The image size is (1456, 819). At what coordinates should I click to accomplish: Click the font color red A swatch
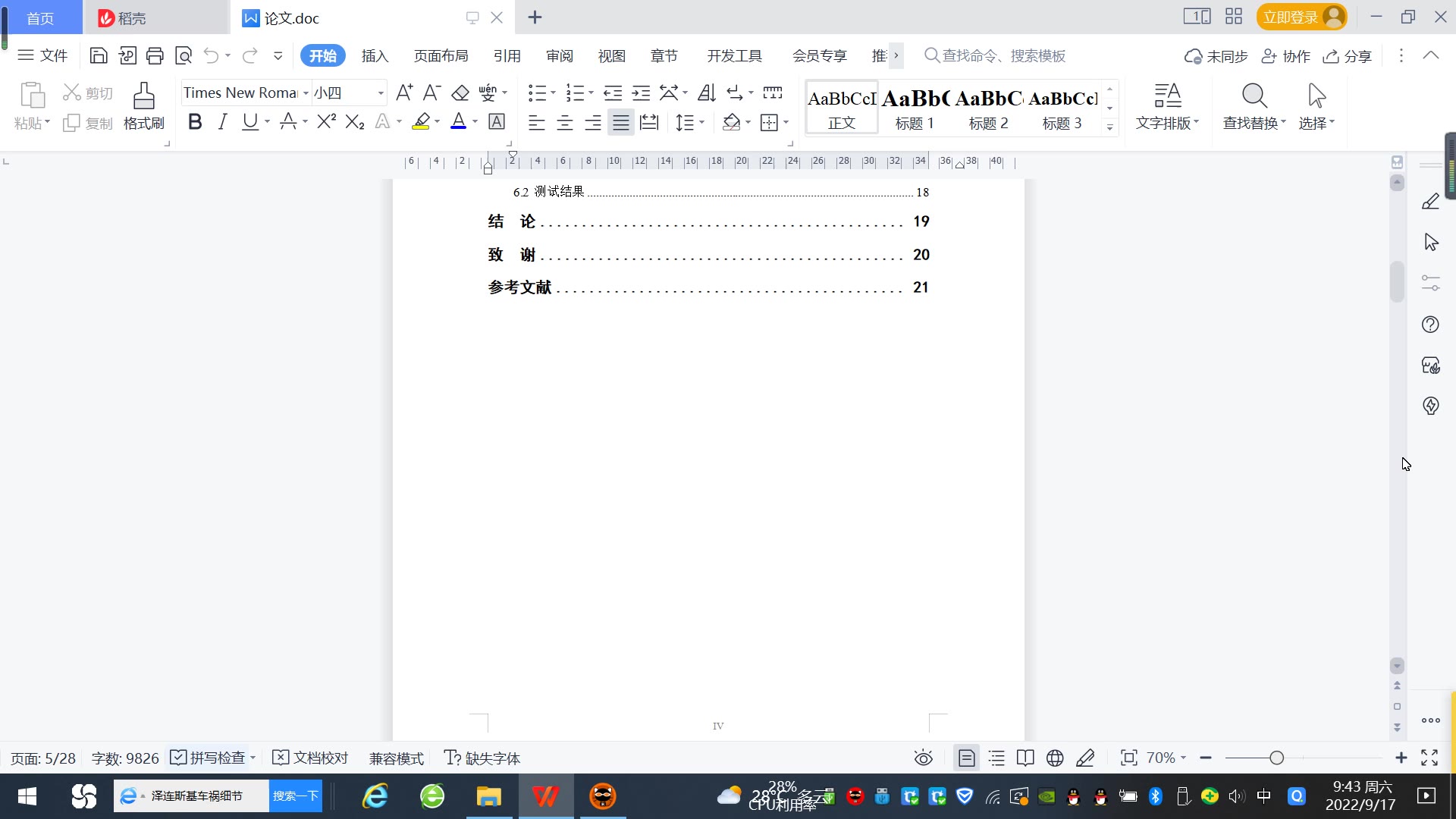coord(458,121)
